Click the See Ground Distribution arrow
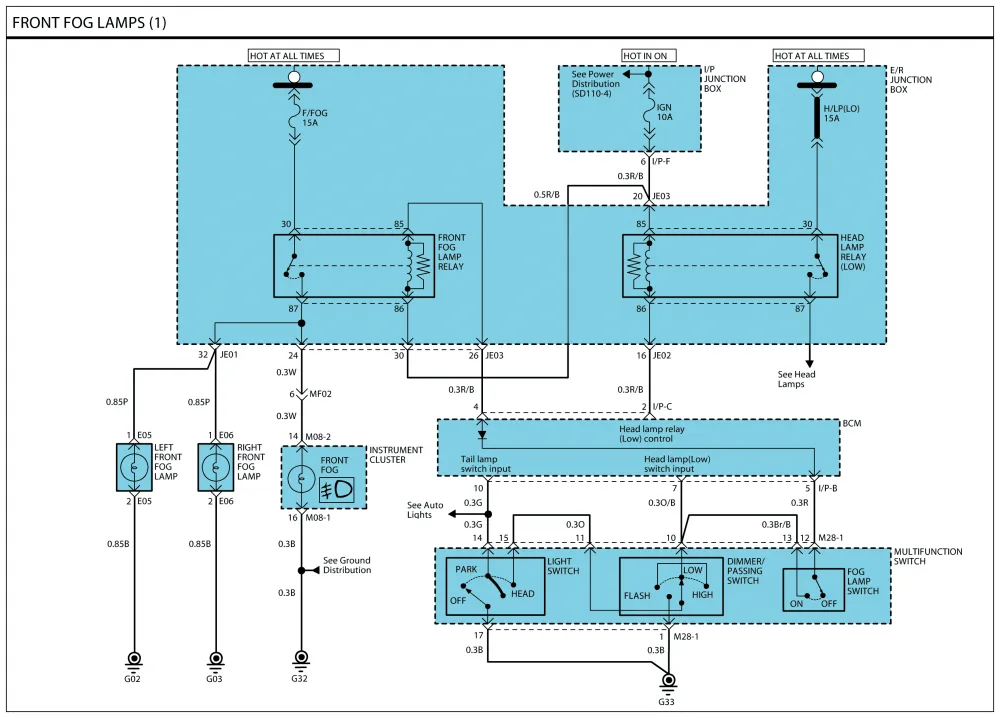The height and width of the screenshot is (718, 1000). [314, 570]
